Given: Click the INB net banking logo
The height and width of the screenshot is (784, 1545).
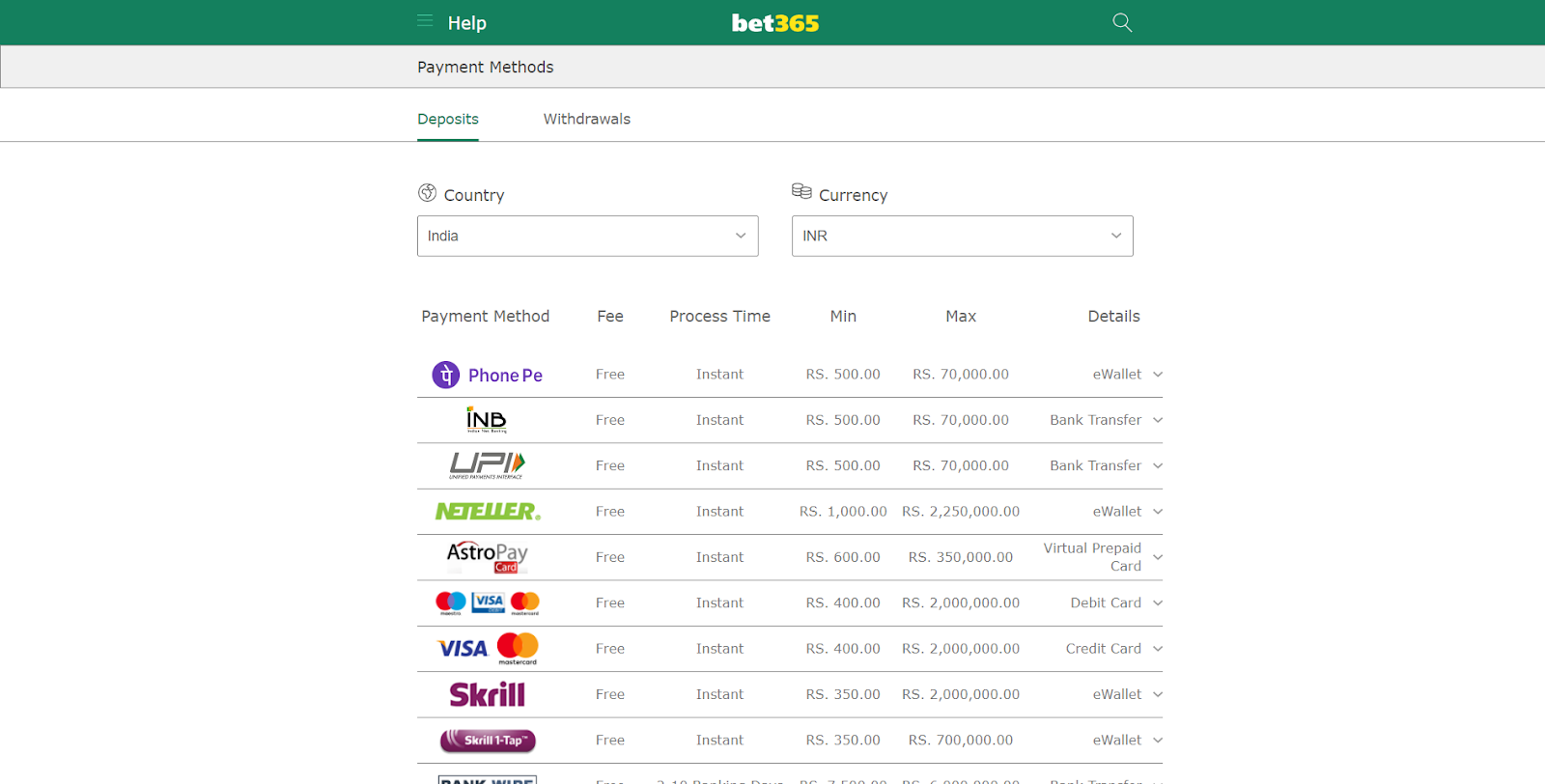Looking at the screenshot, I should (x=487, y=420).
